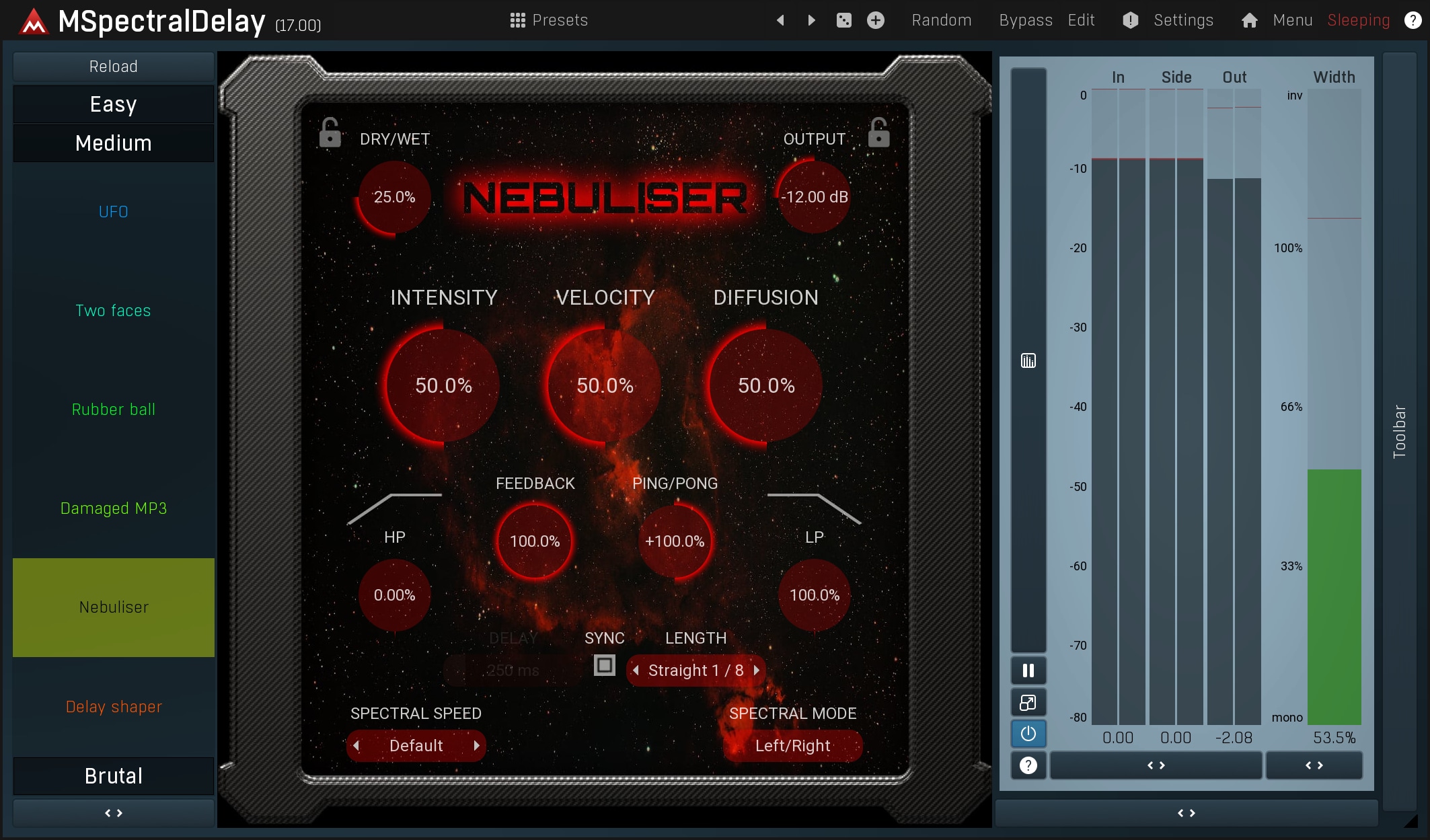Click the add preset plus icon
Screen dimensions: 1430x840
[875, 20]
